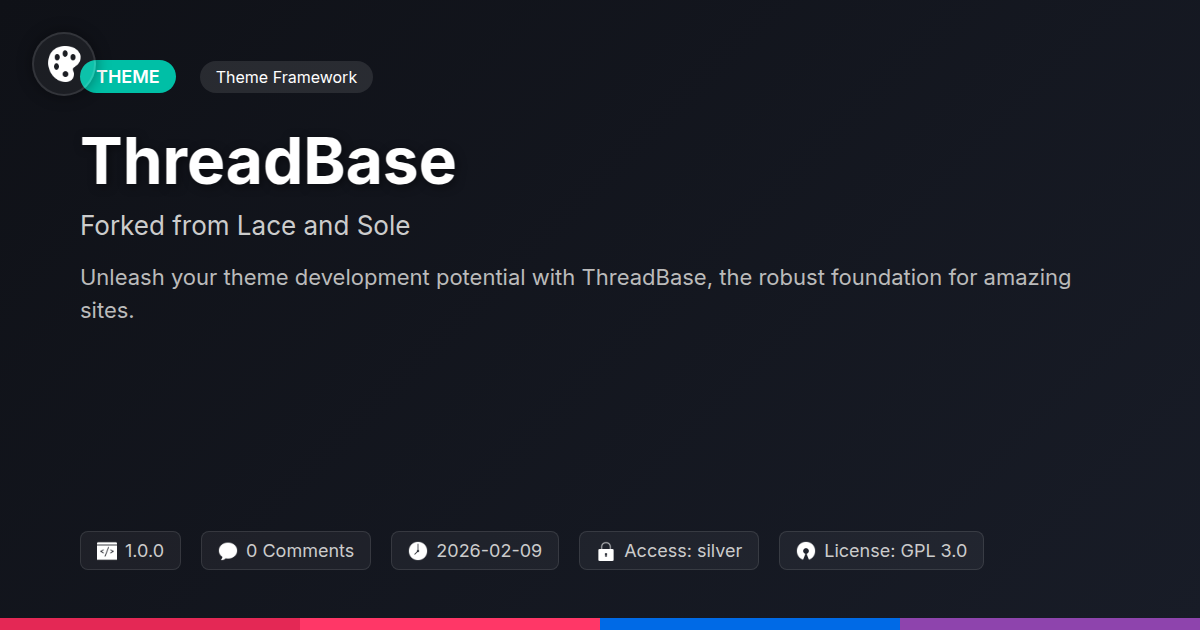The width and height of the screenshot is (1200, 630).
Task: Click the version code icon
Action: pos(107,551)
